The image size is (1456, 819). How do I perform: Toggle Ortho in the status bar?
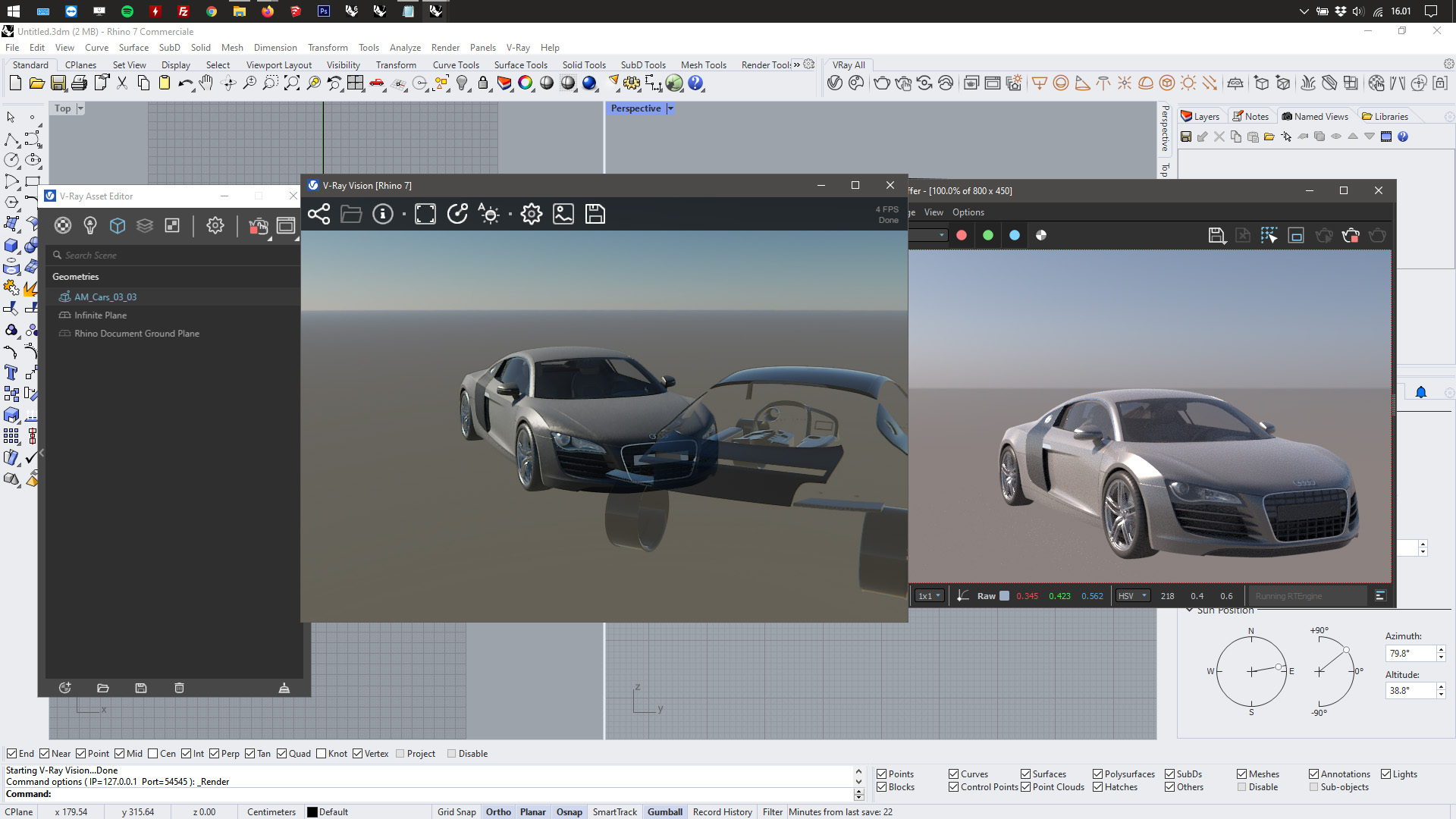pos(498,812)
